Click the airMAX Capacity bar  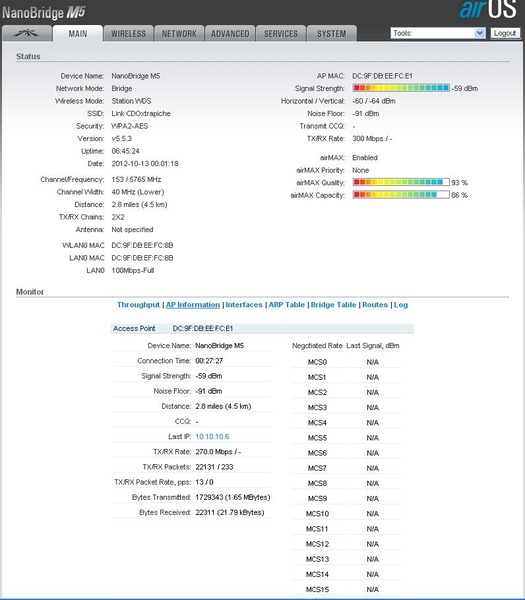tap(401, 195)
